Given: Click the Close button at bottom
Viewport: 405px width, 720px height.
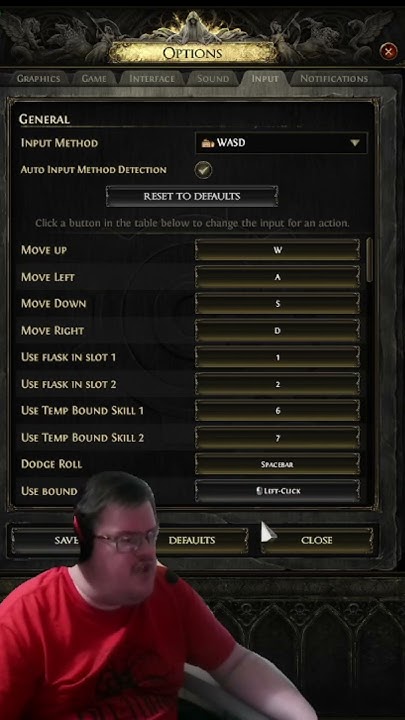Looking at the screenshot, I should click(316, 540).
